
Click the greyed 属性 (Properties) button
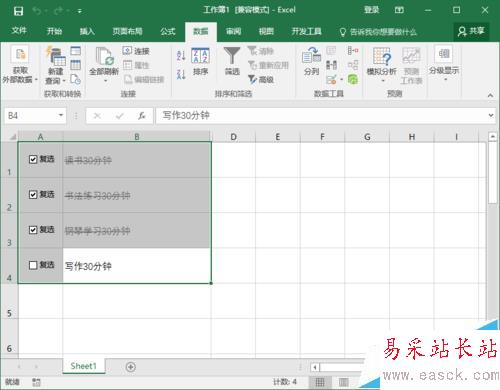coord(136,65)
